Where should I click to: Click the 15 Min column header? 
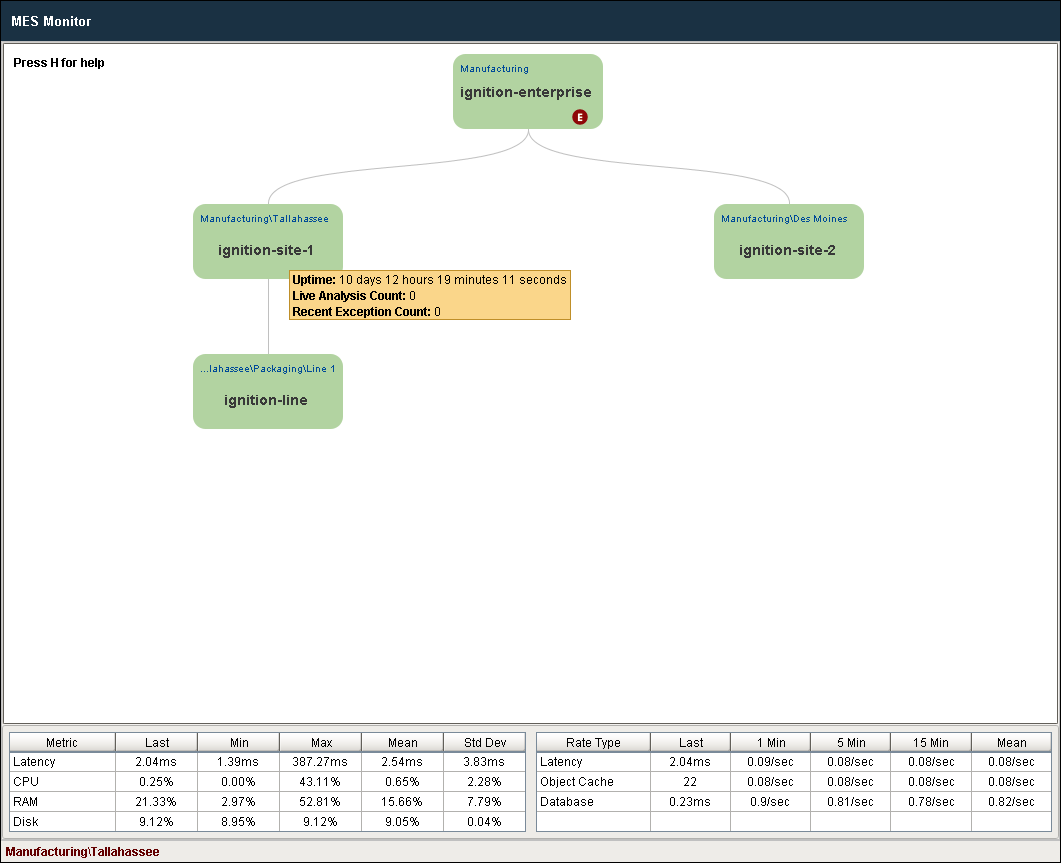coord(931,743)
